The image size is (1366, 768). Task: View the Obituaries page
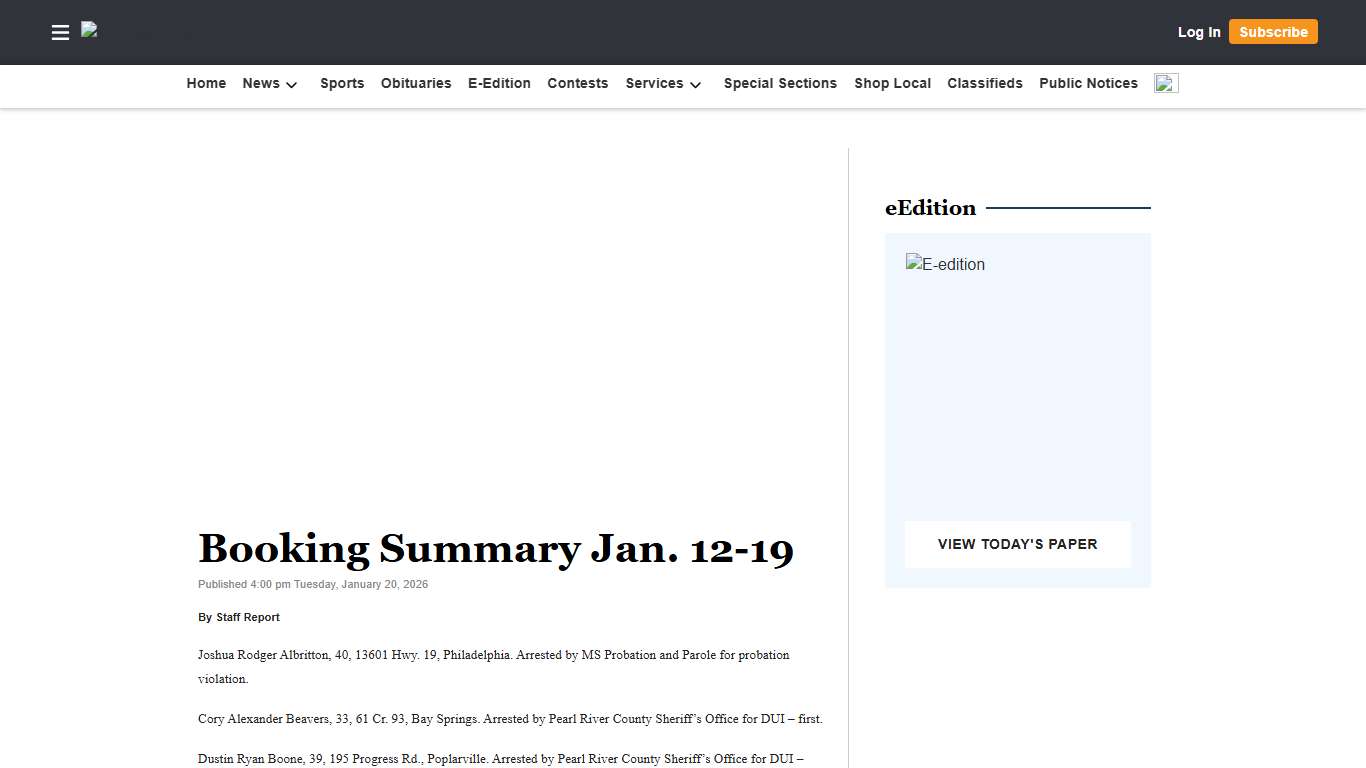pyautogui.click(x=416, y=84)
